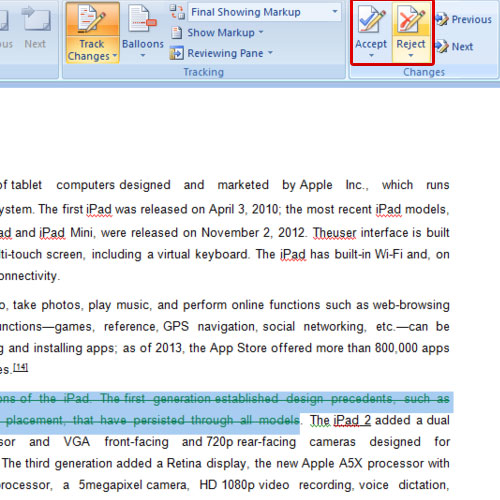Expand the Balloons dropdown arrow
Viewport: 500px width, 500px height.
(143, 55)
